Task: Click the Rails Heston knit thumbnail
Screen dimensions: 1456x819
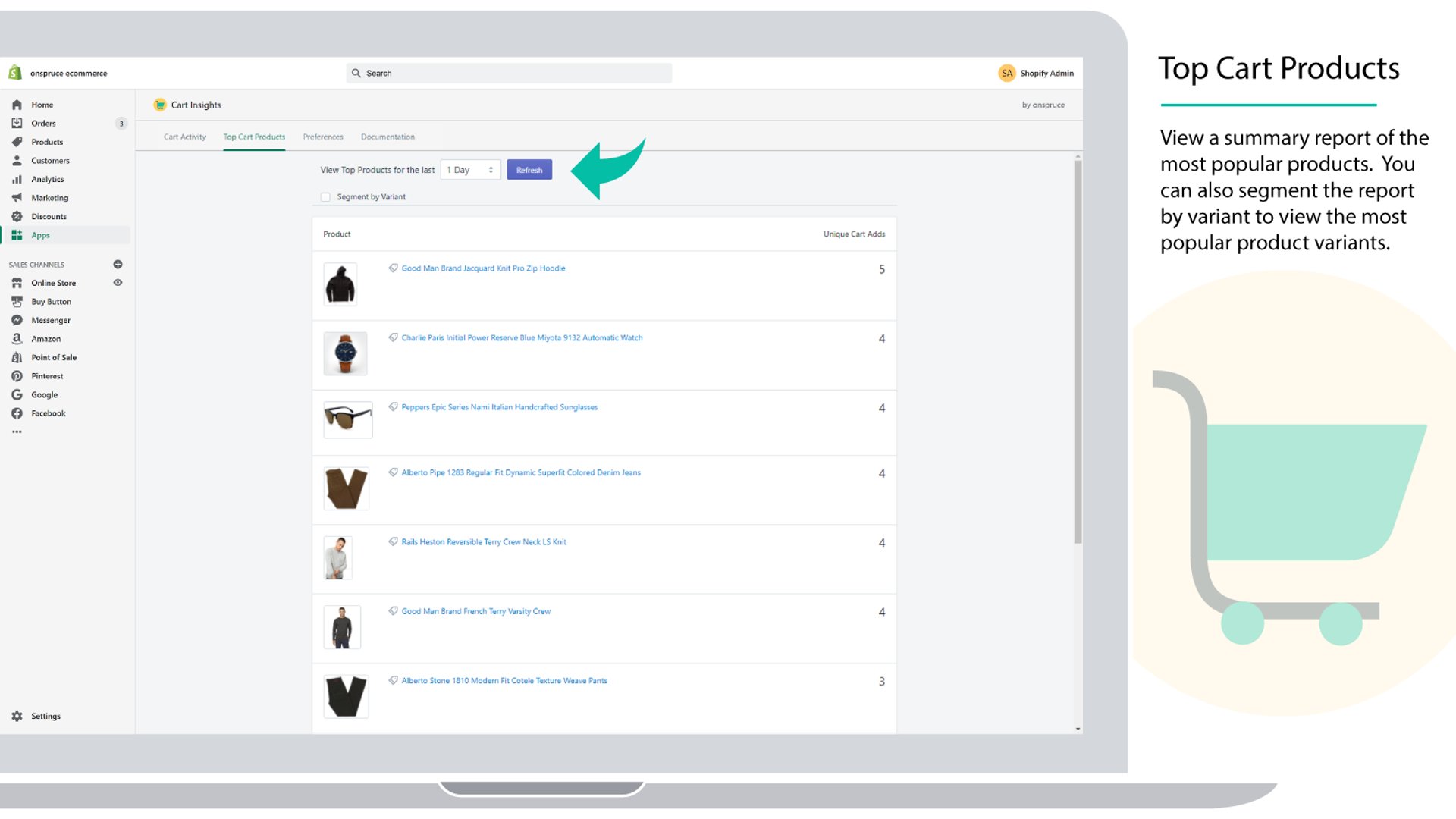Action: (337, 557)
